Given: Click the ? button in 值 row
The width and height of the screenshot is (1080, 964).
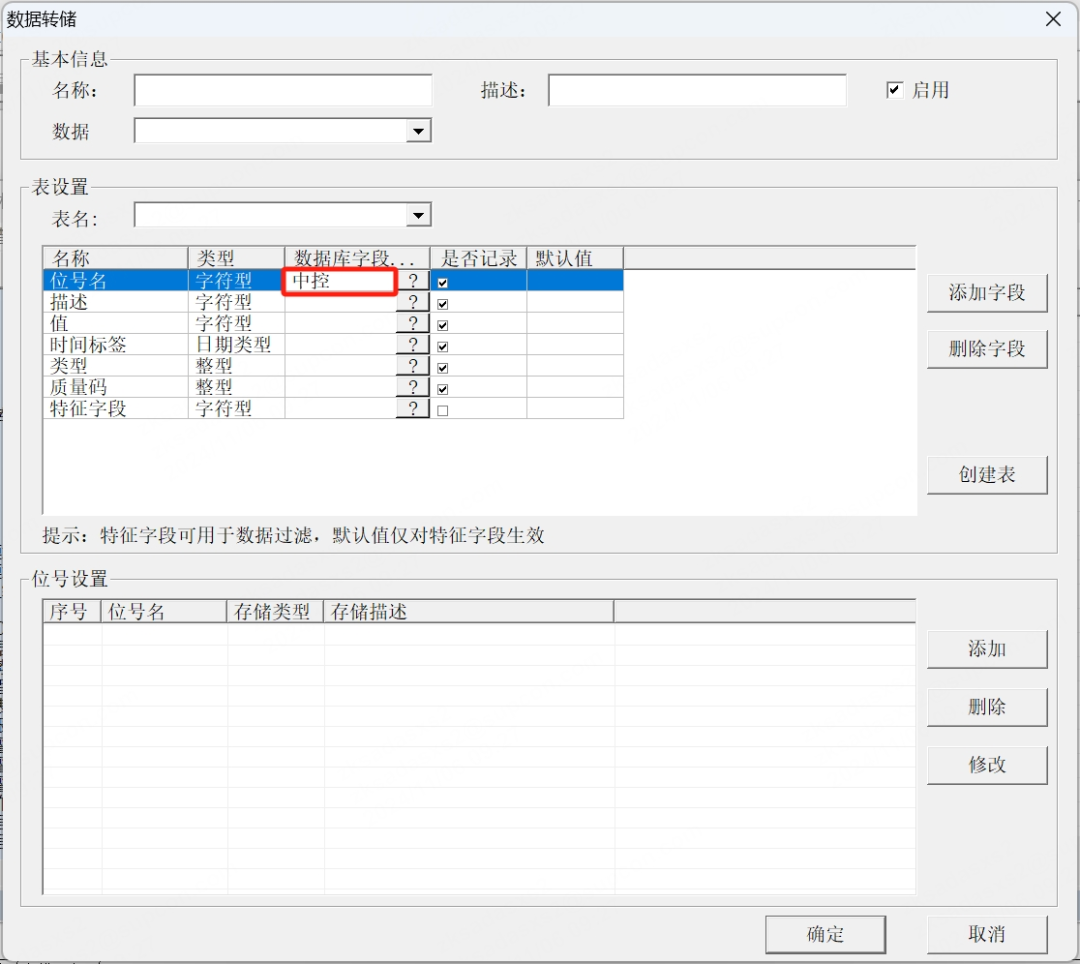Looking at the screenshot, I should 412,323.
